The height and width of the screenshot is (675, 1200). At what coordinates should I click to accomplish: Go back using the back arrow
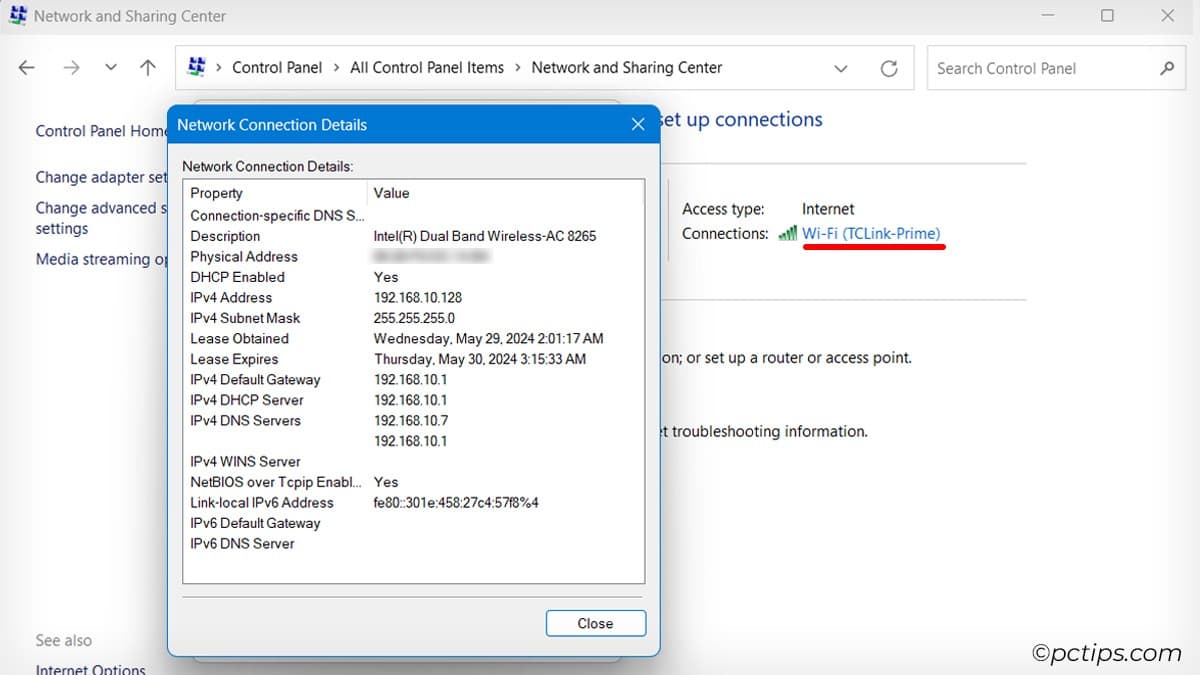click(x=26, y=67)
